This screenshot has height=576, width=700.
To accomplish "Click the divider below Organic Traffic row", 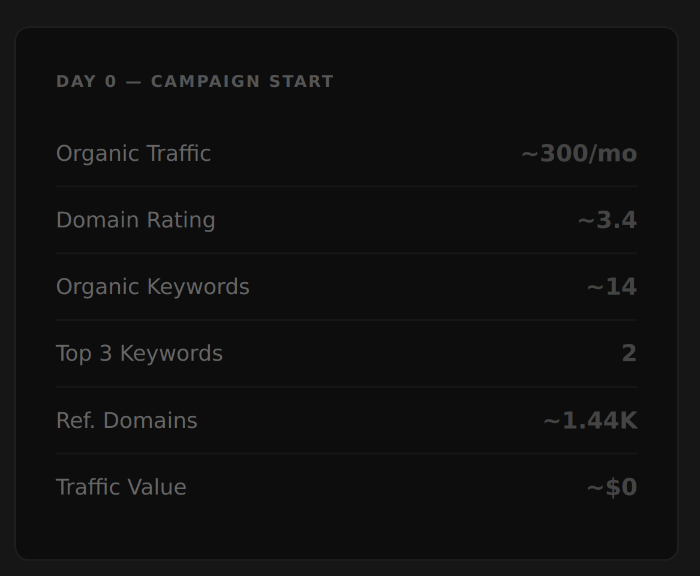I will (x=346, y=186).
